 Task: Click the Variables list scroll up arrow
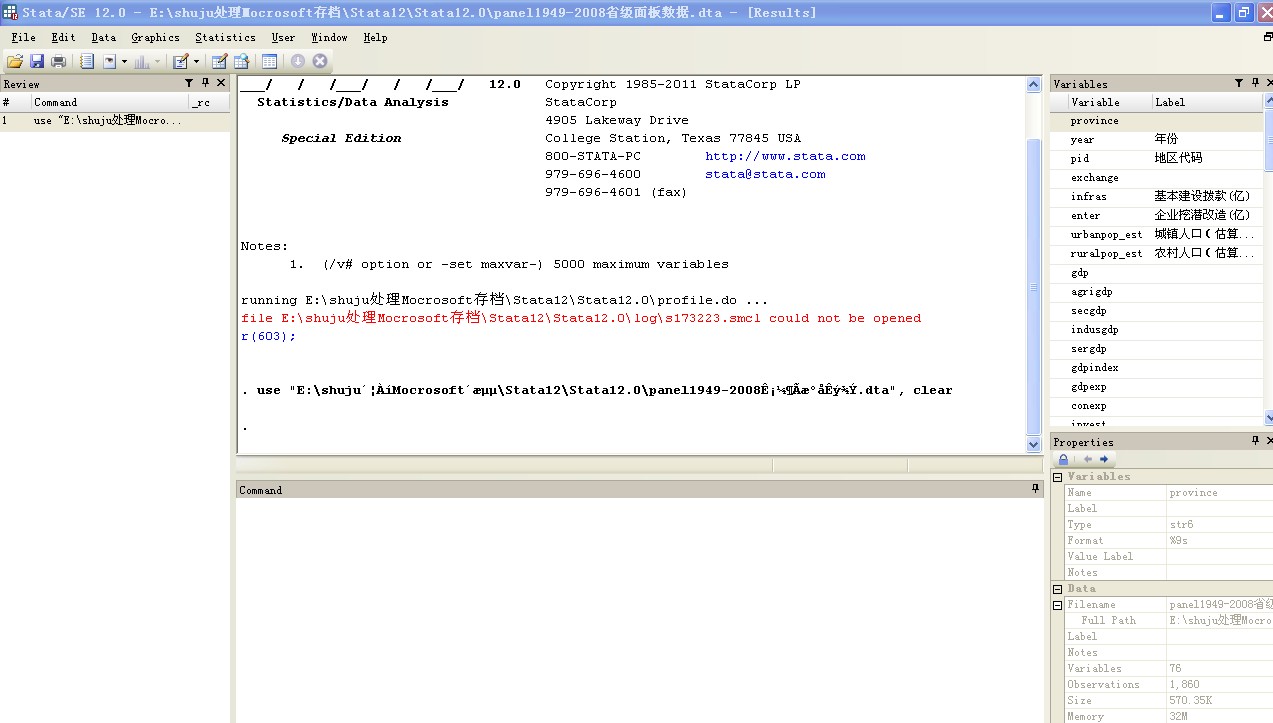coord(1269,100)
